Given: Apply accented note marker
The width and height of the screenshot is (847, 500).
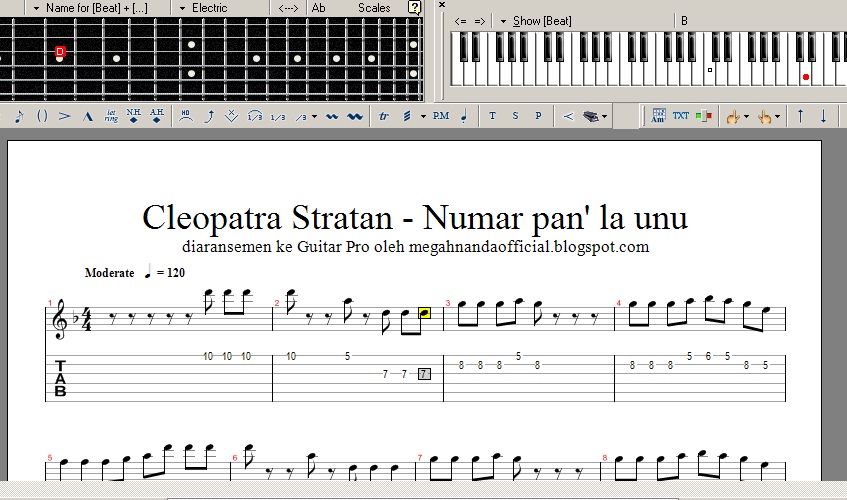Looking at the screenshot, I should pyautogui.click(x=64, y=116).
